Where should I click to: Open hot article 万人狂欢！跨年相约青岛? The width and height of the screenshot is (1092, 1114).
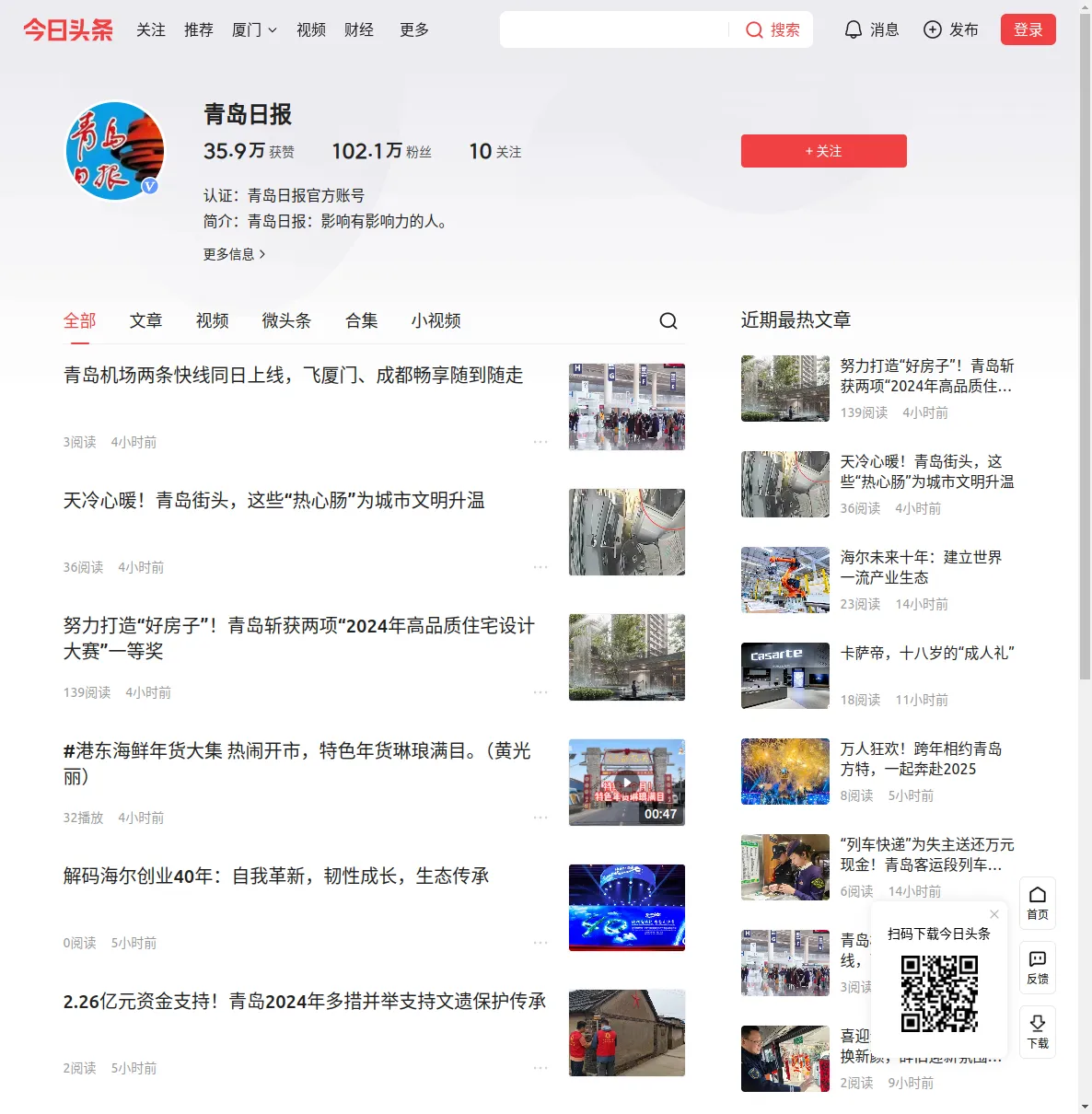pos(921,759)
